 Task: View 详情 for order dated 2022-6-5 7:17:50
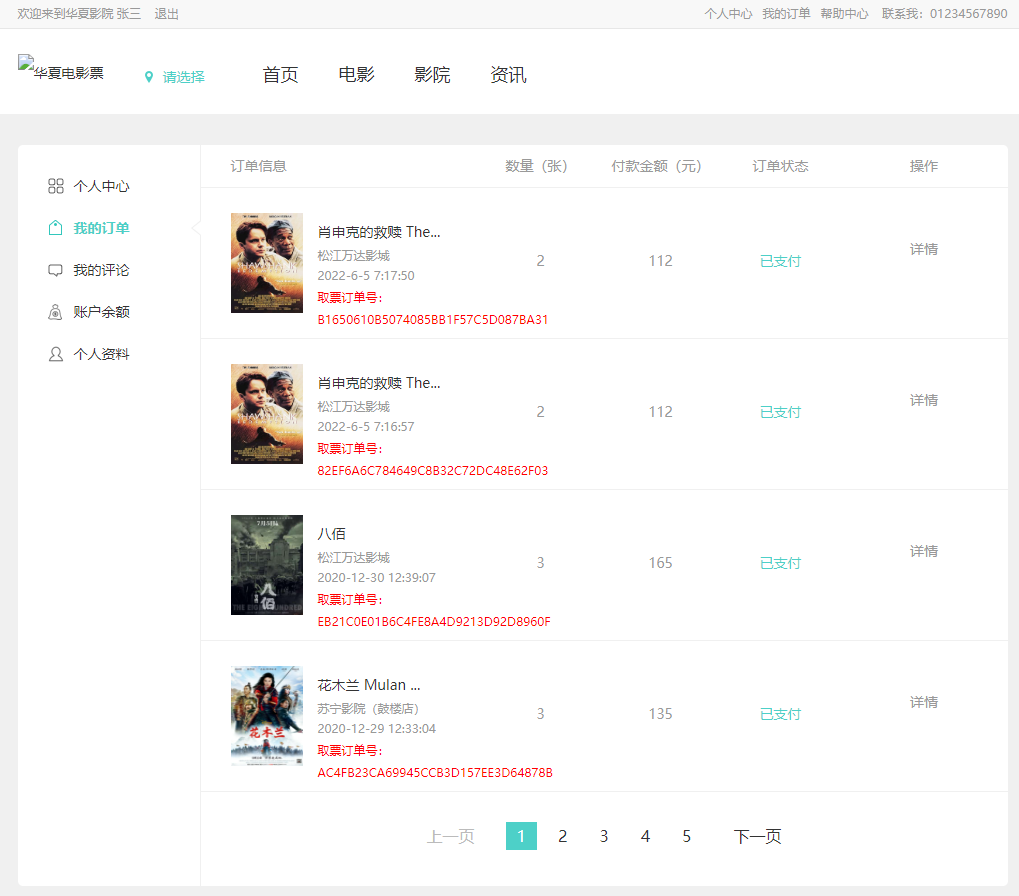pos(923,249)
